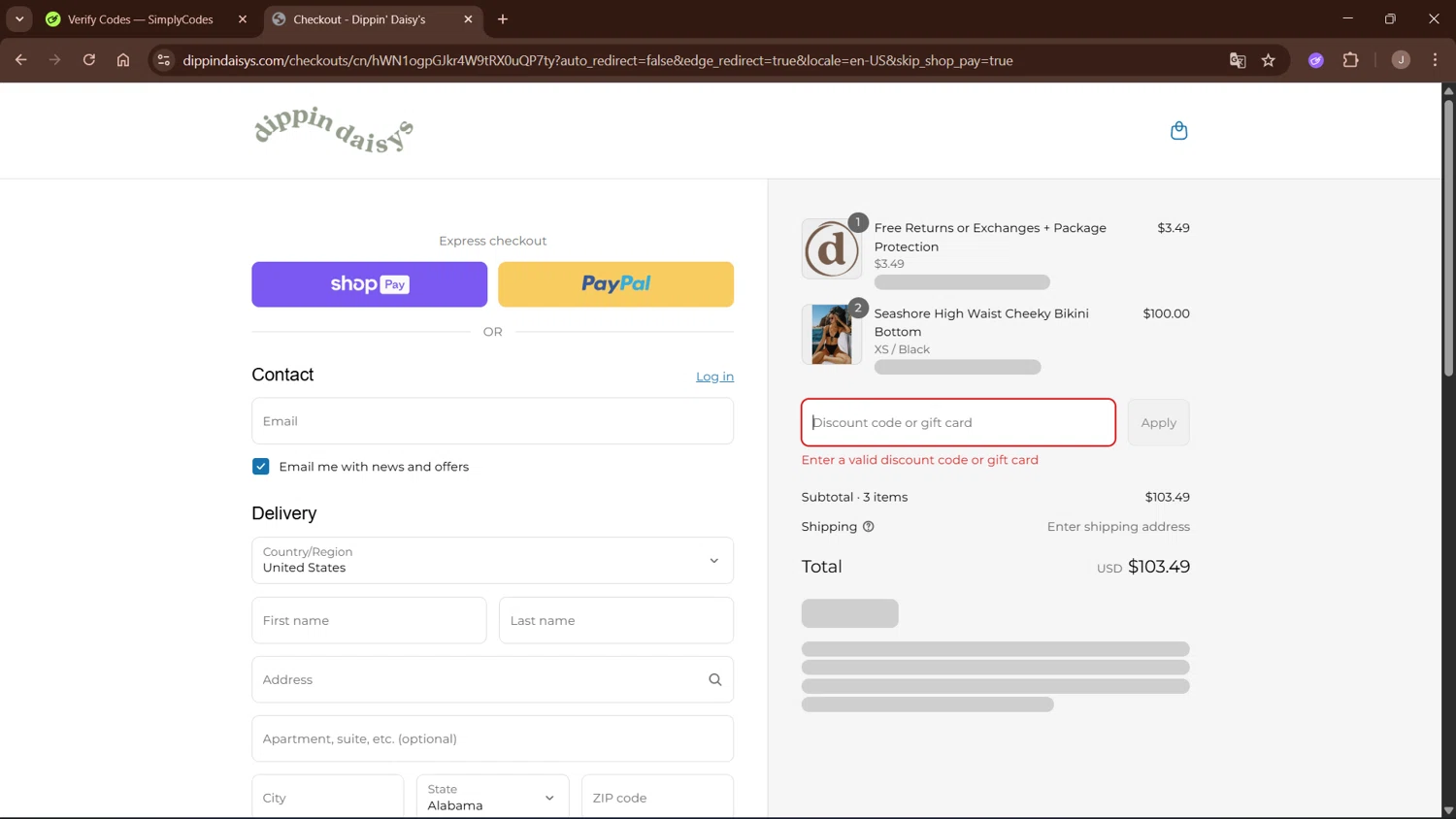The height and width of the screenshot is (819, 1456).
Task: Click Package Protection product thumbnail
Action: click(832, 248)
